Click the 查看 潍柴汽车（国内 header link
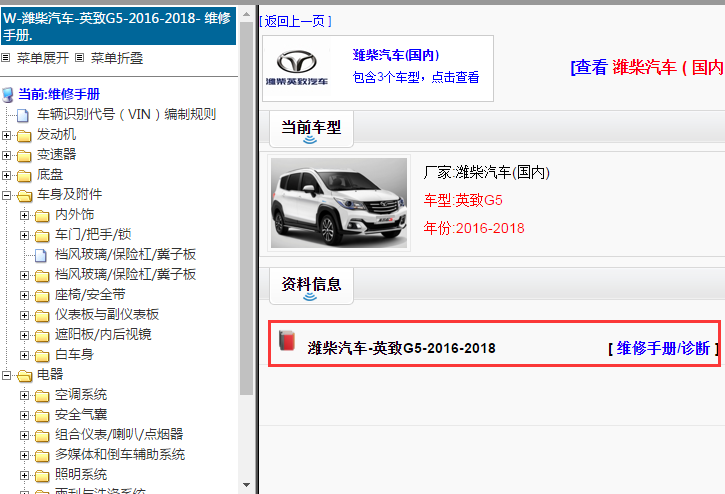Viewport: 725px width, 494px height. [647, 68]
